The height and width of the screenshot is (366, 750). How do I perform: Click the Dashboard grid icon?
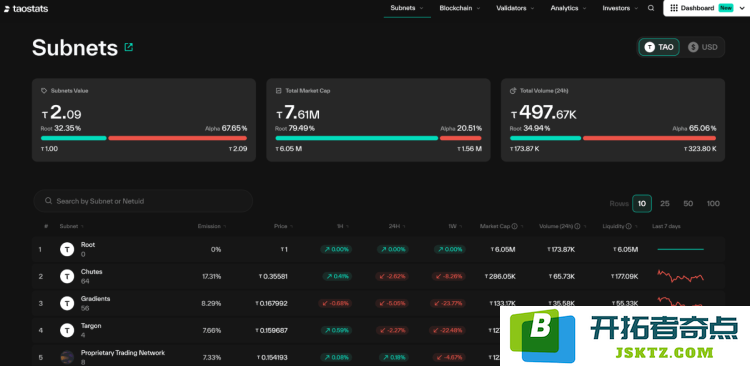pos(673,8)
